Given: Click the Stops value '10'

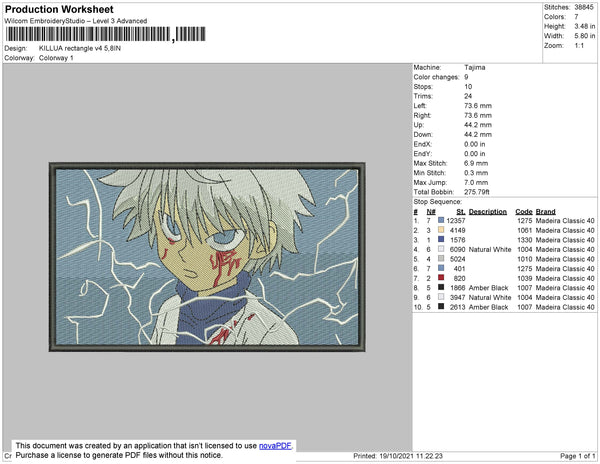Looking at the screenshot, I should coord(468,86).
